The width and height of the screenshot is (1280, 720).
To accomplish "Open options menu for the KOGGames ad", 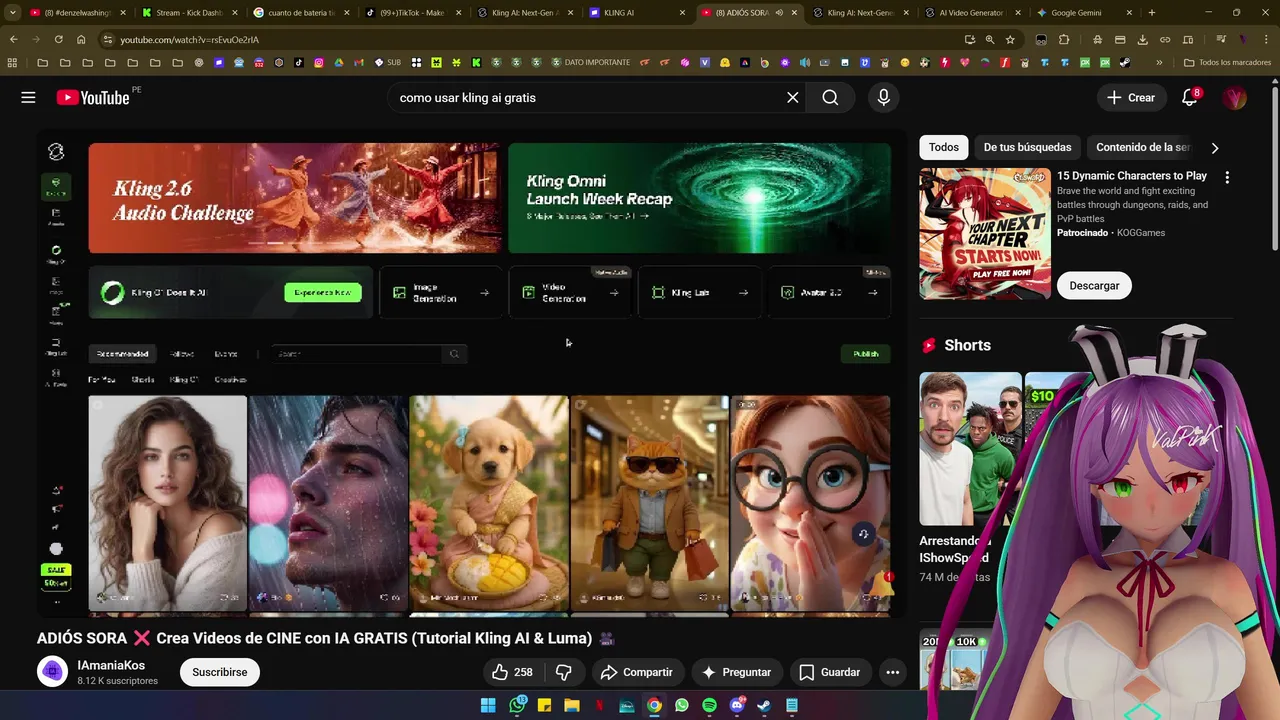I will tap(1227, 177).
